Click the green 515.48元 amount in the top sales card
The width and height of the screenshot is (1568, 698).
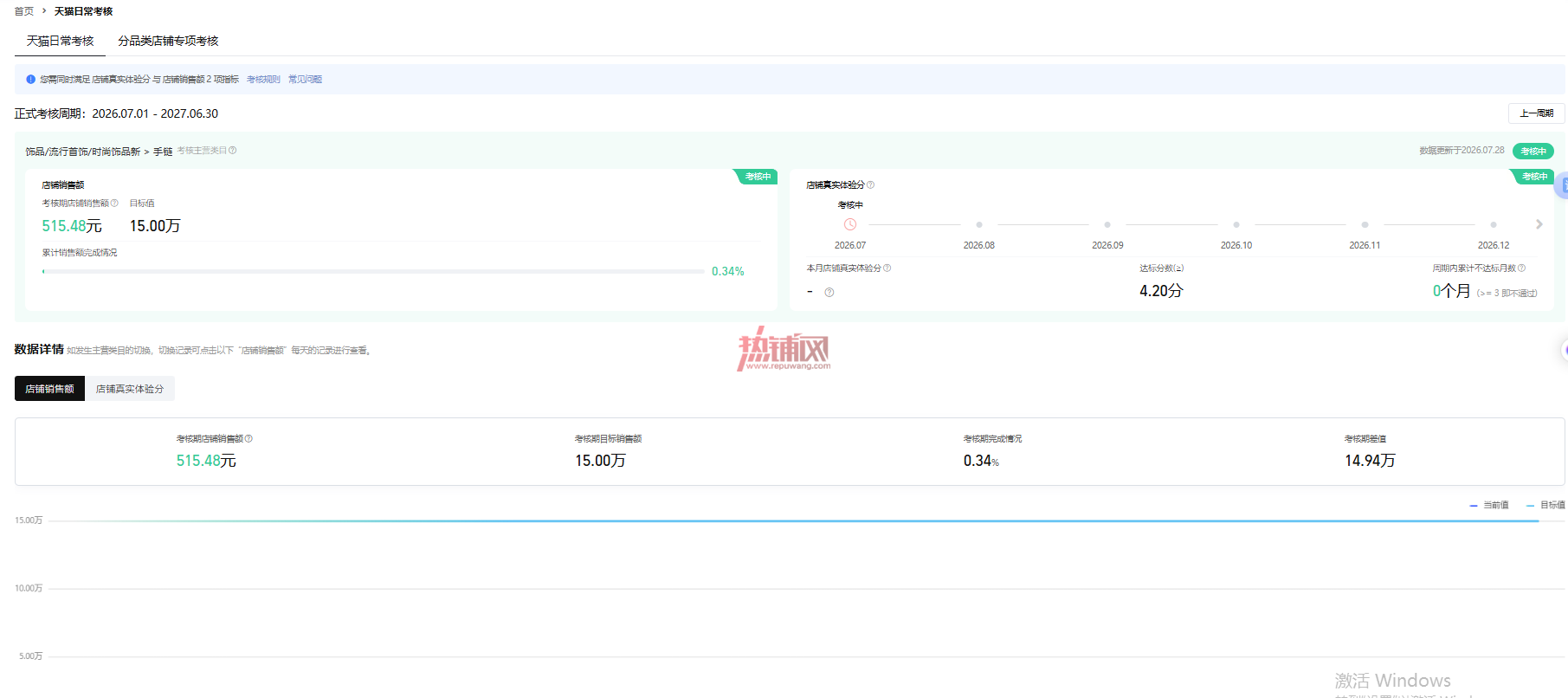(72, 226)
